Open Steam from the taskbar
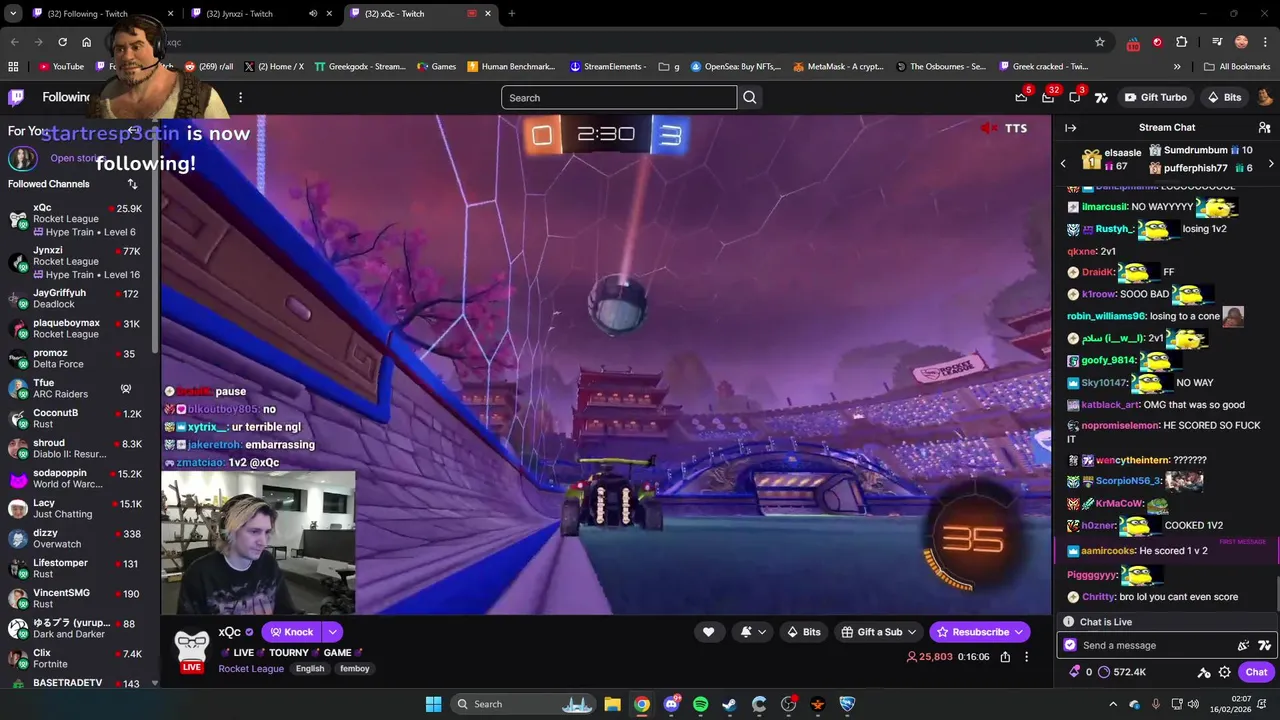The image size is (1280, 720). [x=730, y=704]
